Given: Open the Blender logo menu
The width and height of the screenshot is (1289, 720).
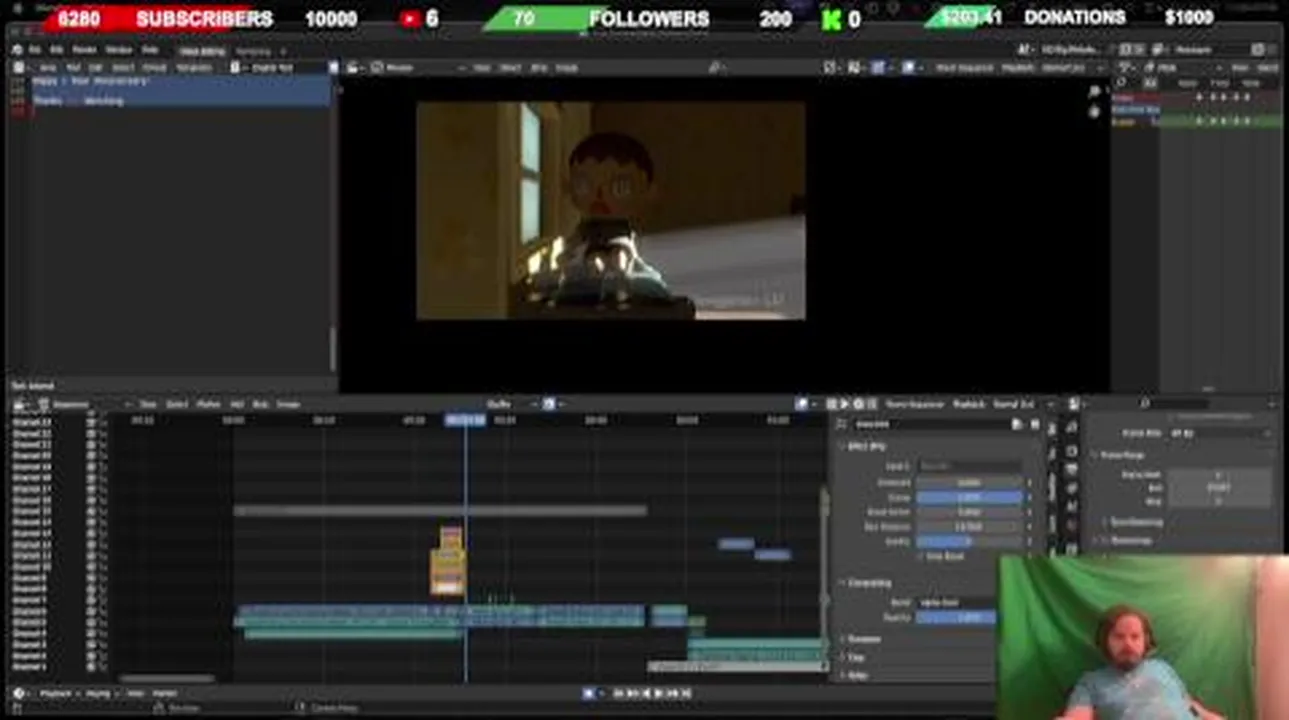Looking at the screenshot, I should click(17, 50).
